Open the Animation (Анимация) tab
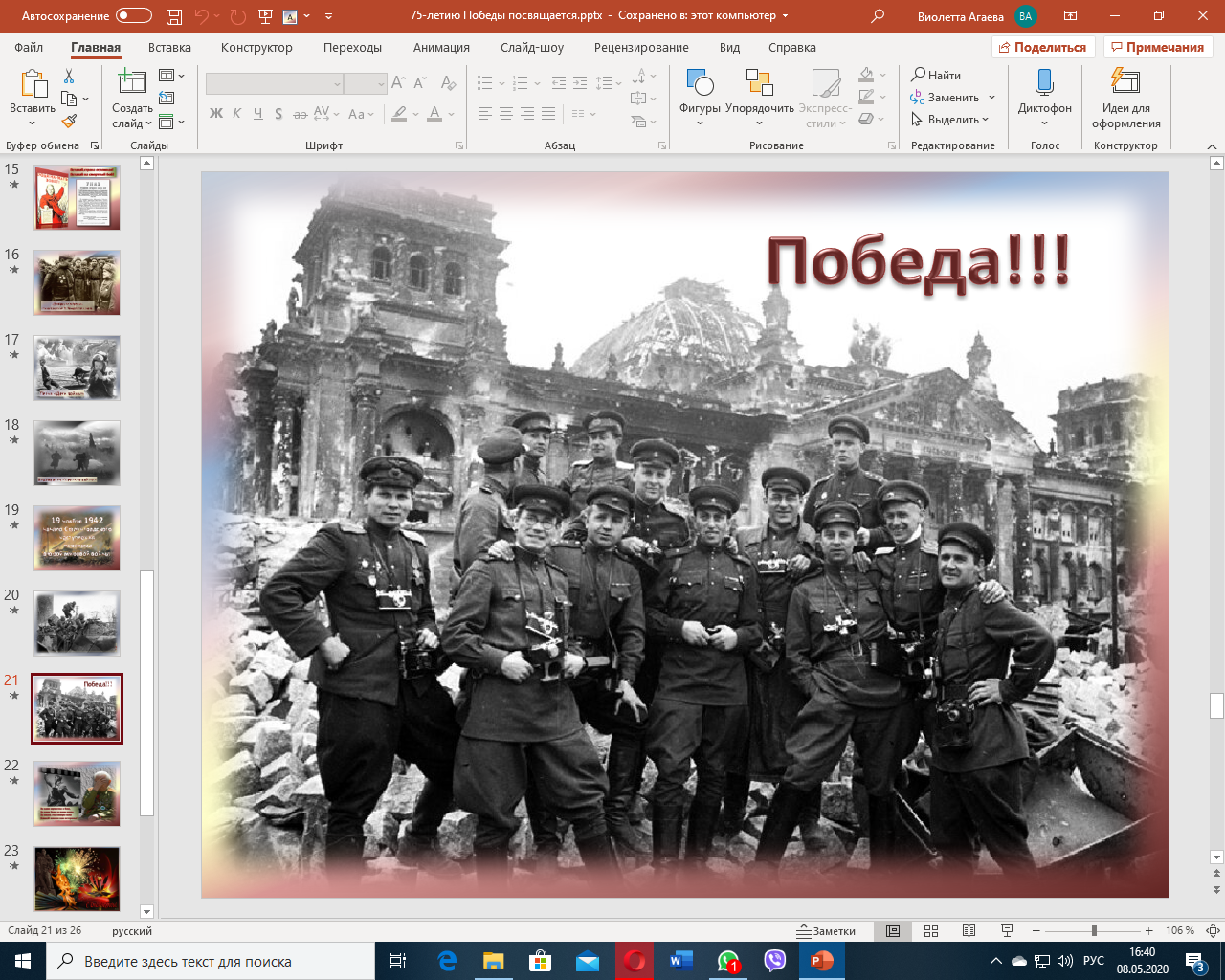 pyautogui.click(x=441, y=47)
